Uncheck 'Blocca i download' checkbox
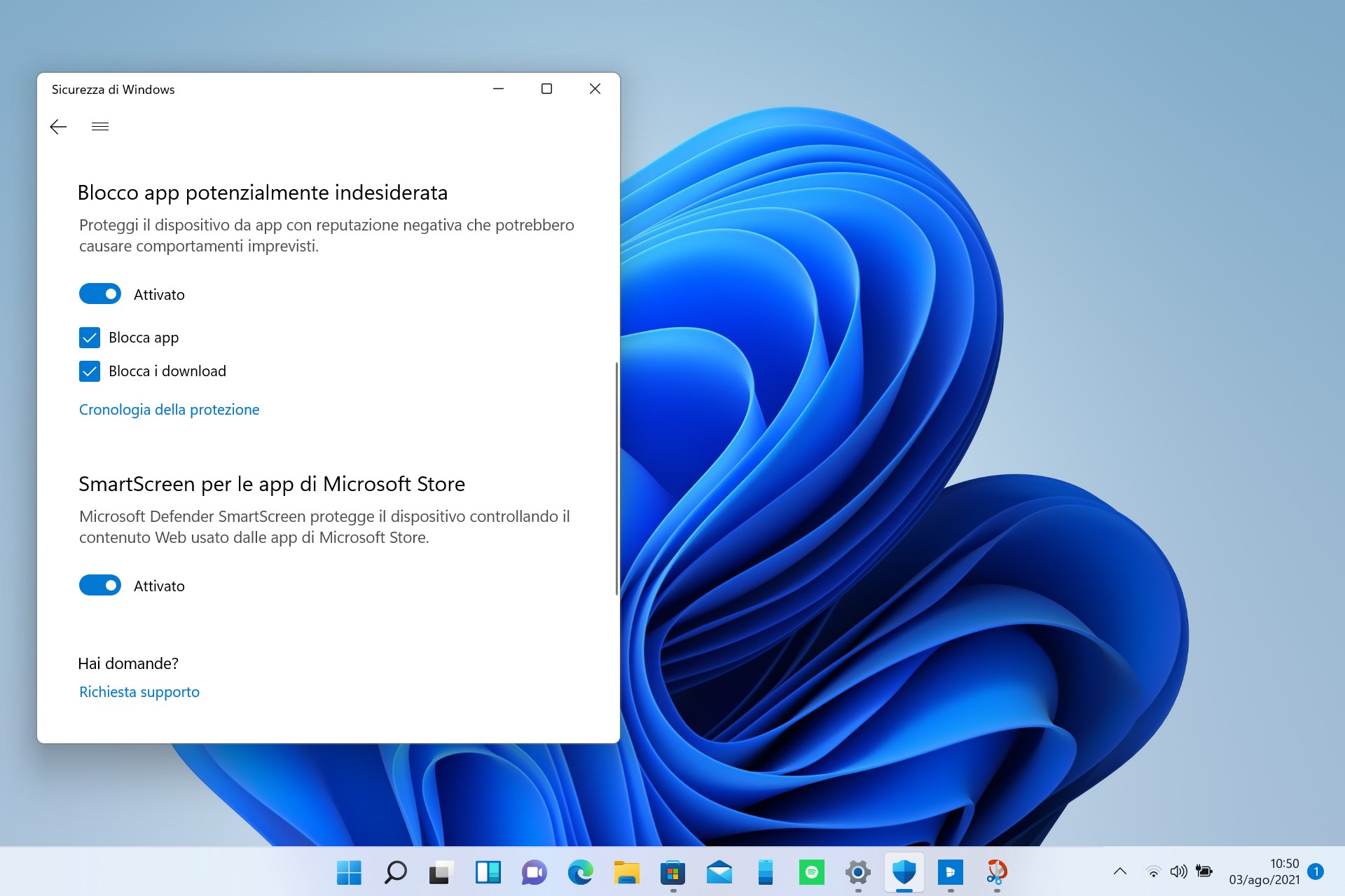The image size is (1345, 896). tap(88, 371)
